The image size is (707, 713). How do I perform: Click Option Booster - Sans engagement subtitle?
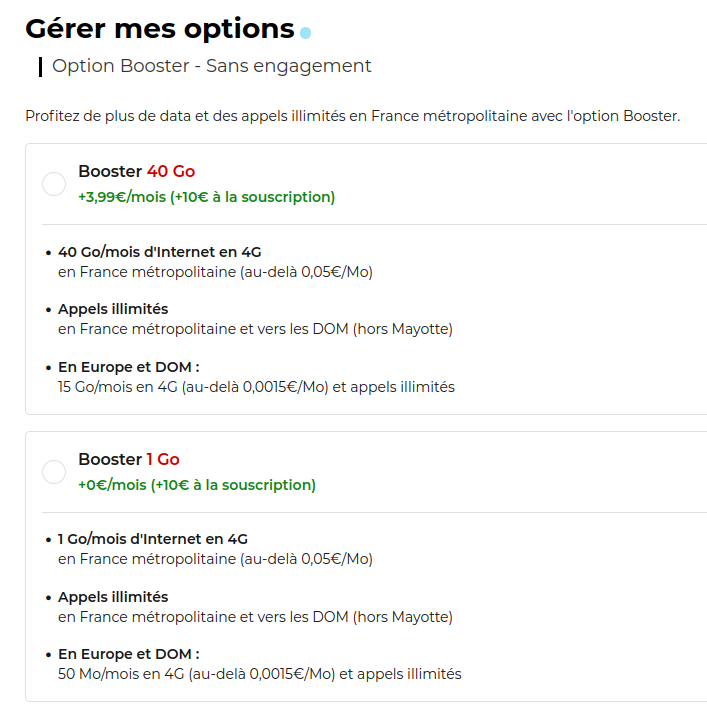tap(212, 66)
